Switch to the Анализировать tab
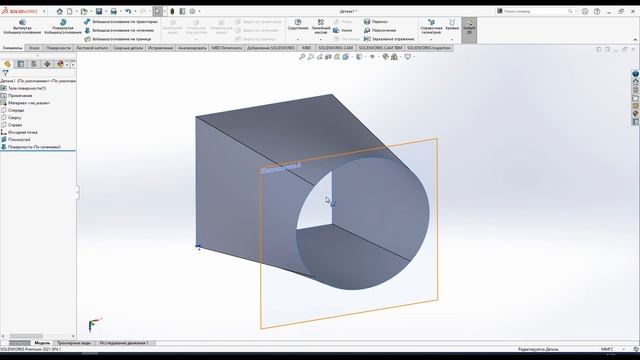This screenshot has height=360, width=640. pyautogui.click(x=192, y=48)
